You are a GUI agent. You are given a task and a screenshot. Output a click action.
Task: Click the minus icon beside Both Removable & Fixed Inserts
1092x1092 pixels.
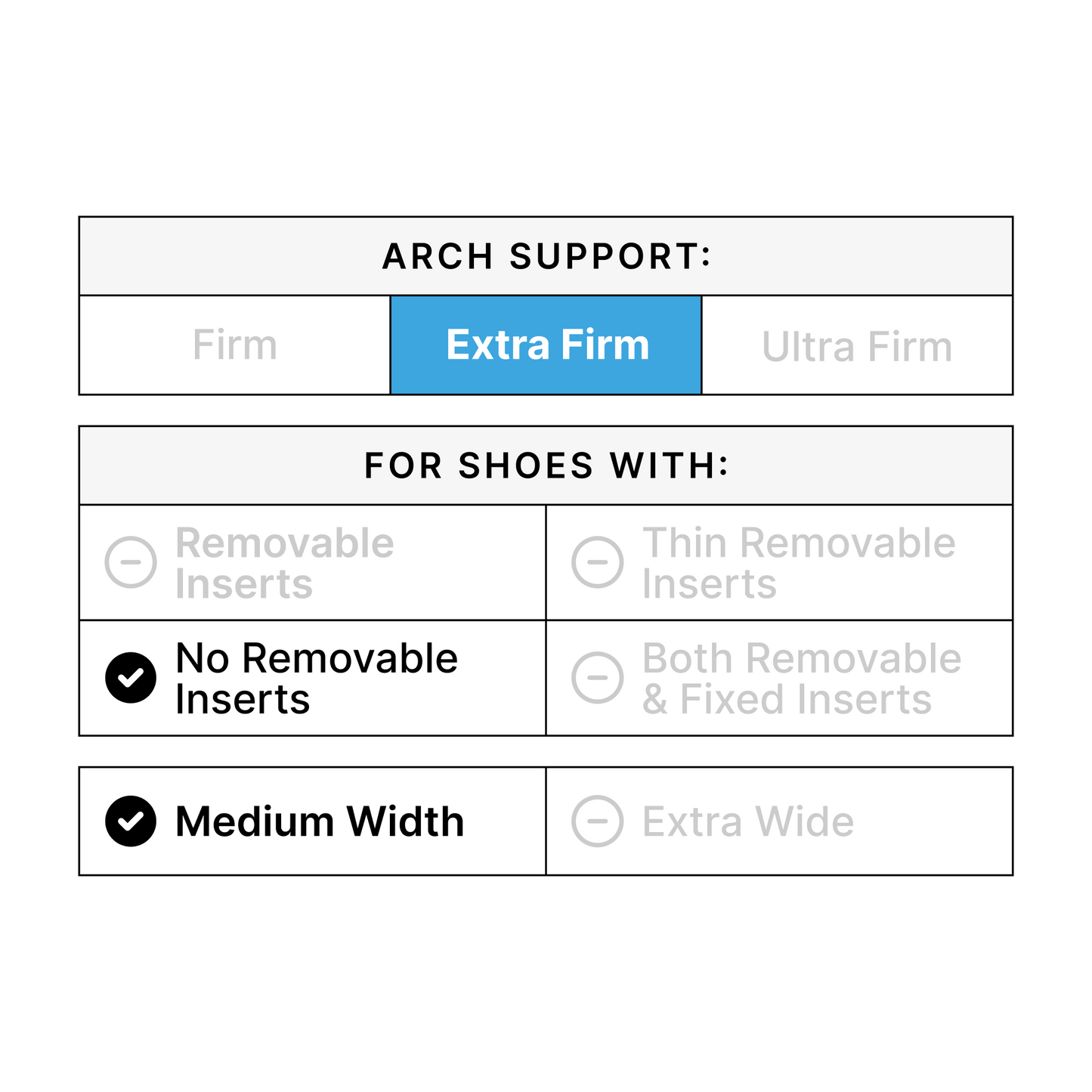597,678
